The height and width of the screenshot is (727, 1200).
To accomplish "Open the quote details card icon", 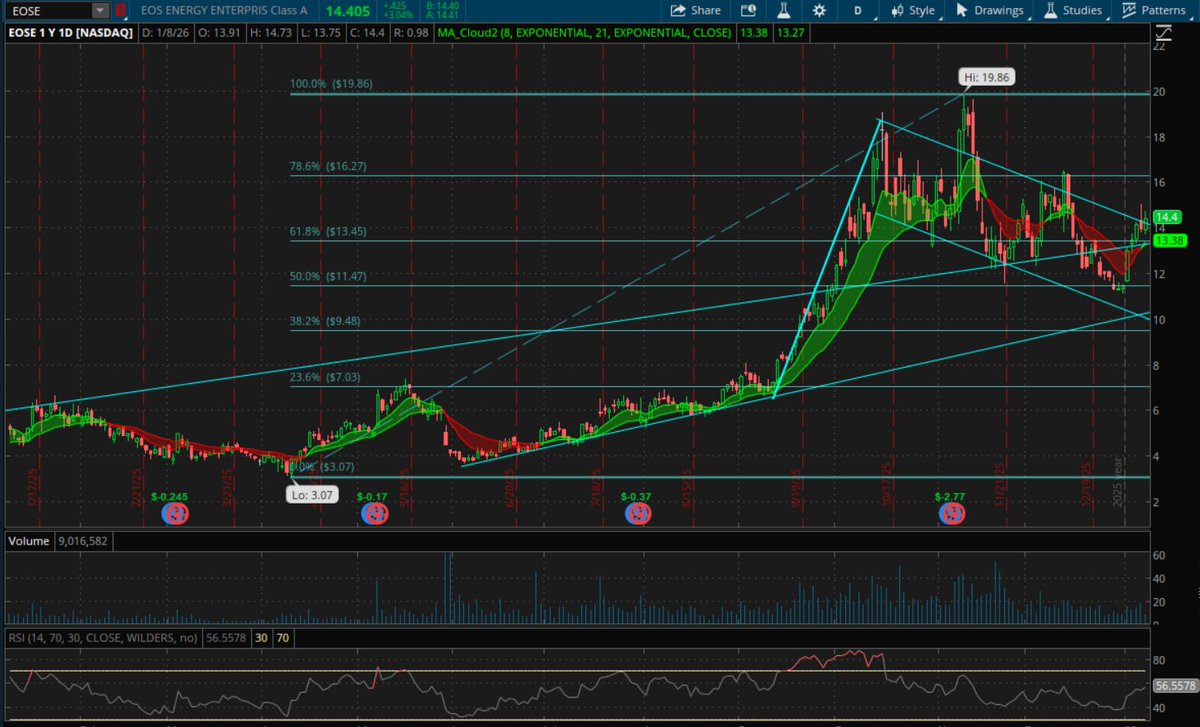I will [x=748, y=10].
